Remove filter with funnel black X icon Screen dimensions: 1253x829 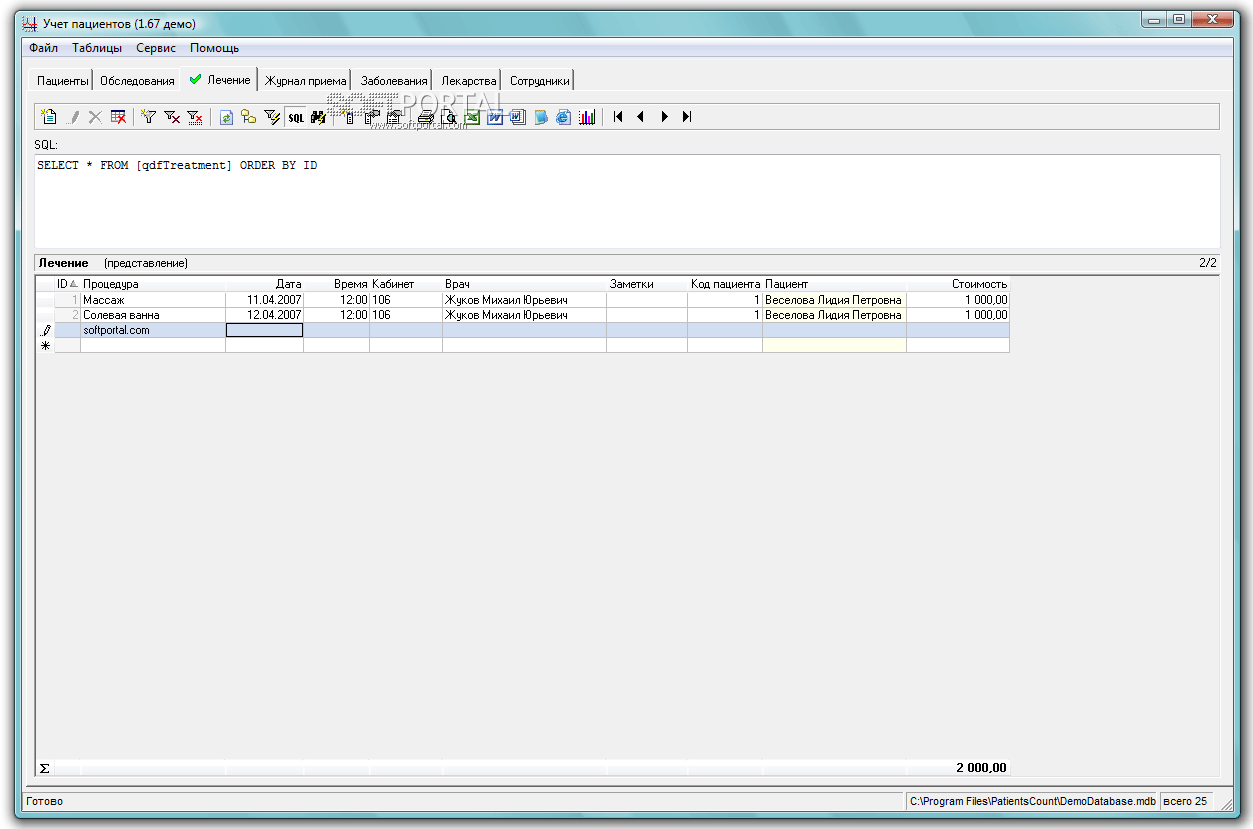(x=172, y=117)
